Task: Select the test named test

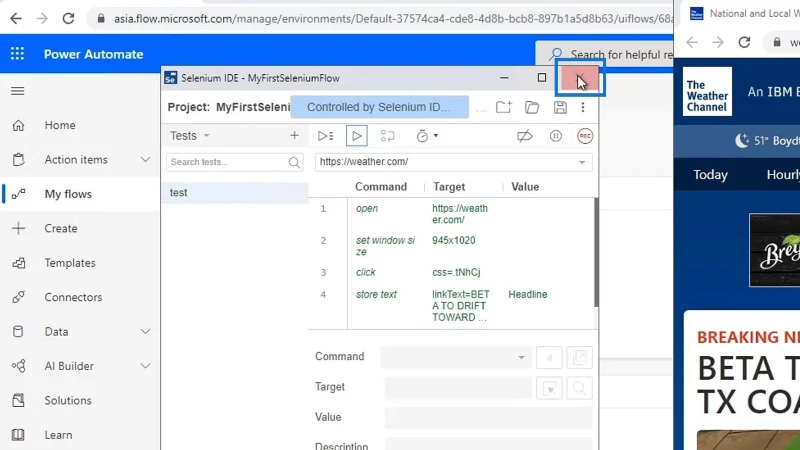Action: point(235,193)
